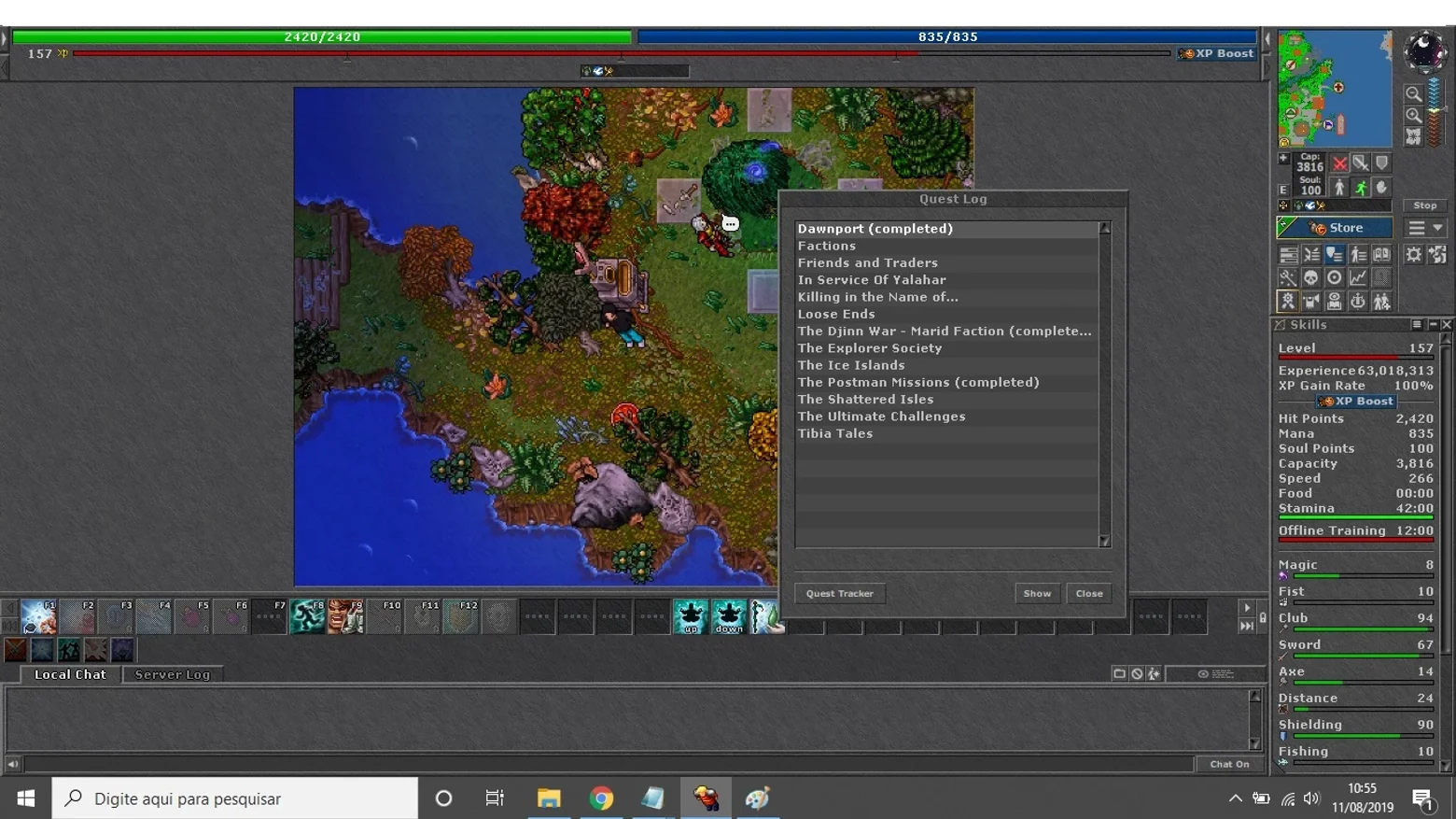
Task: Open the Windows notification center
Action: [1423, 798]
